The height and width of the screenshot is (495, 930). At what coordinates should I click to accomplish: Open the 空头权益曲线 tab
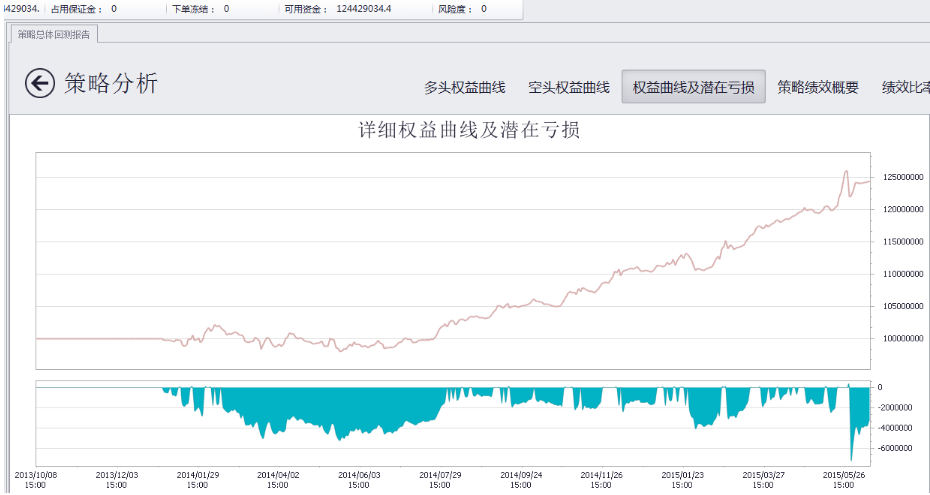(x=568, y=87)
